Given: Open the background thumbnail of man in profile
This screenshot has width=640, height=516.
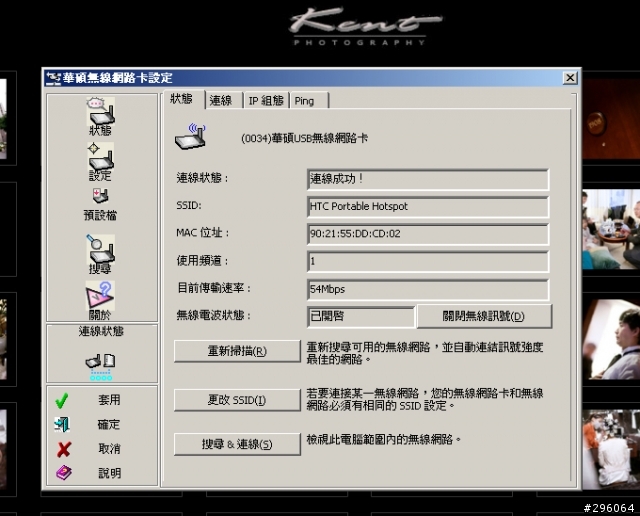Looking at the screenshot, I should [x=611, y=340].
